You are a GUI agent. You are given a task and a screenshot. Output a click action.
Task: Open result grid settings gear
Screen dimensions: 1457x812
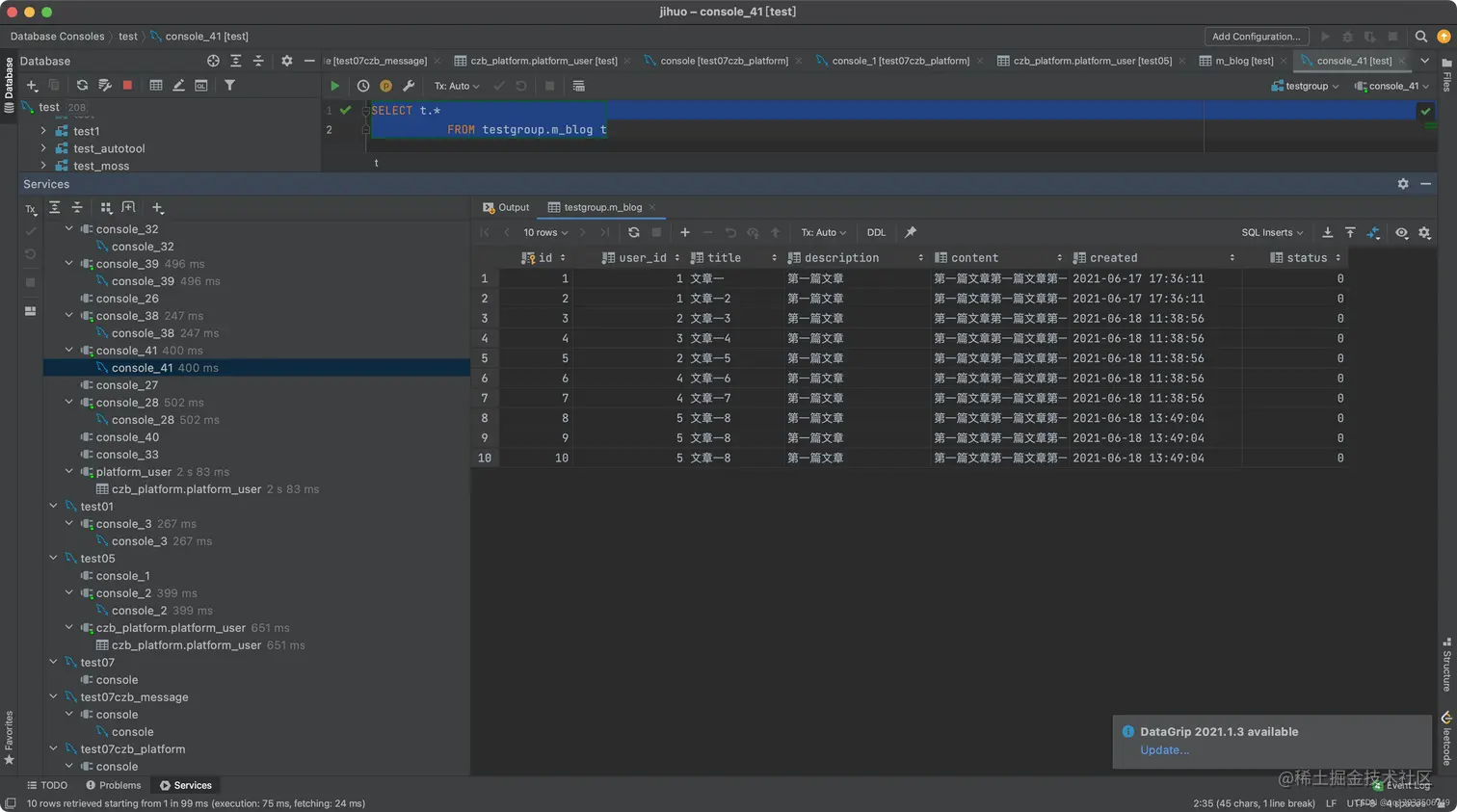(x=1424, y=232)
